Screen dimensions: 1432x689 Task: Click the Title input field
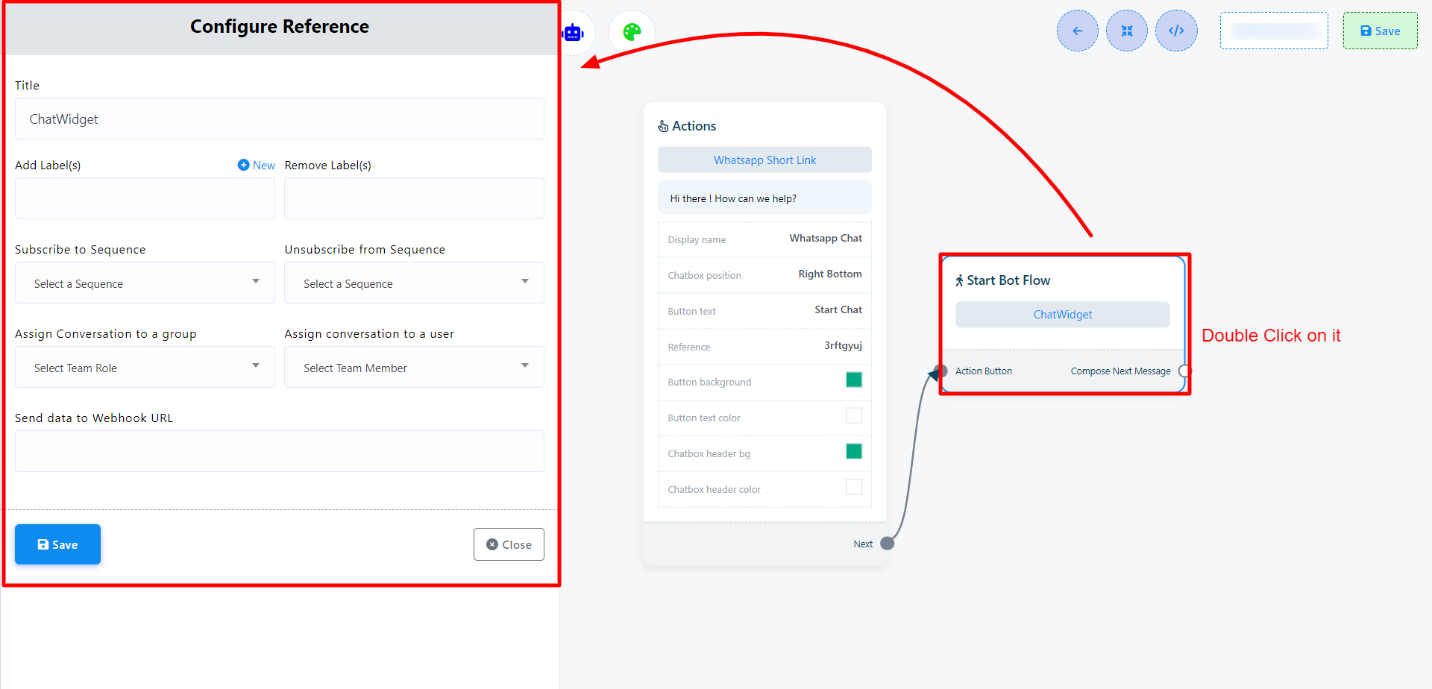[x=279, y=119]
